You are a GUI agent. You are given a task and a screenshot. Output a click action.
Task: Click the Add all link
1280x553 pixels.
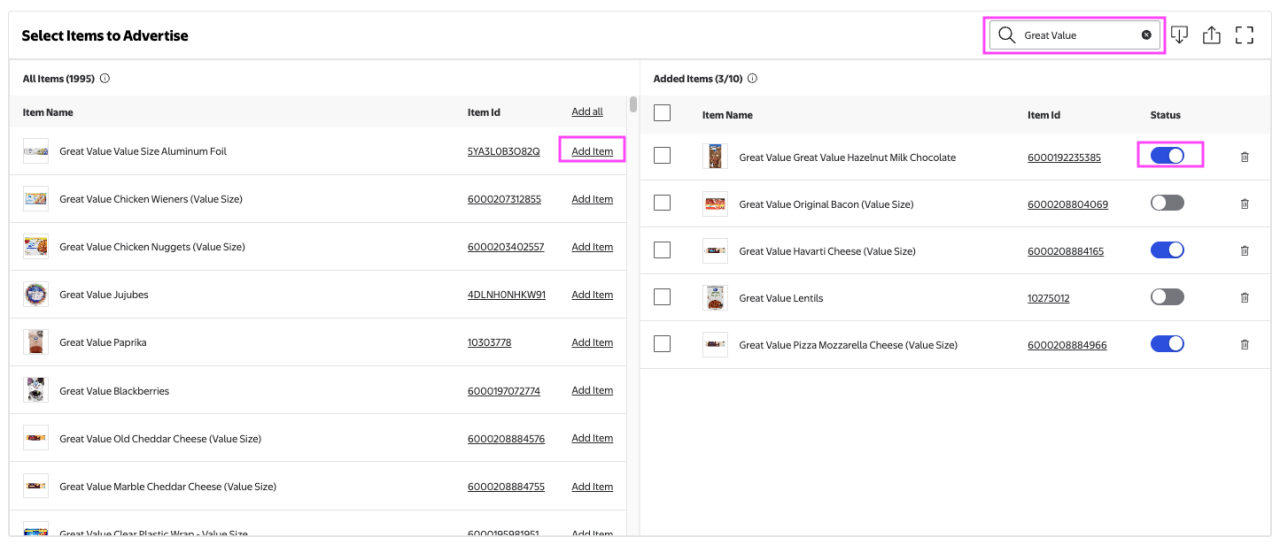[x=587, y=112]
